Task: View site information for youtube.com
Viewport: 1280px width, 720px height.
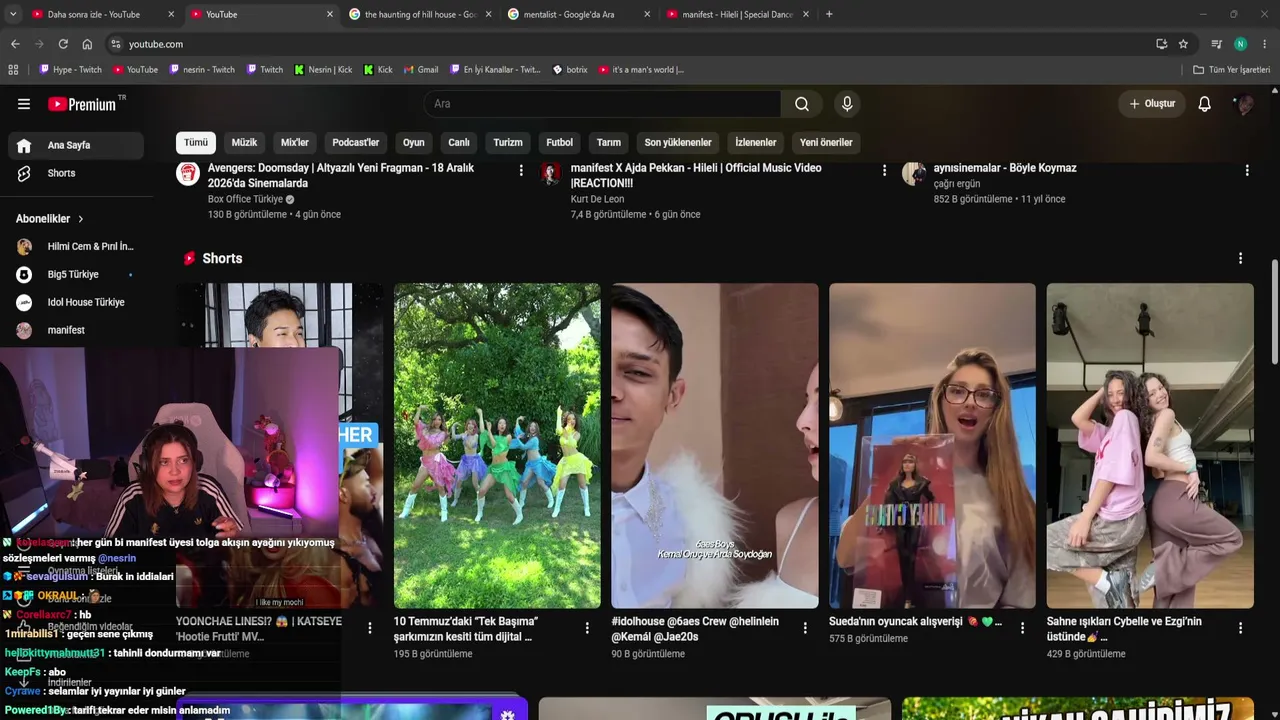Action: (x=116, y=44)
